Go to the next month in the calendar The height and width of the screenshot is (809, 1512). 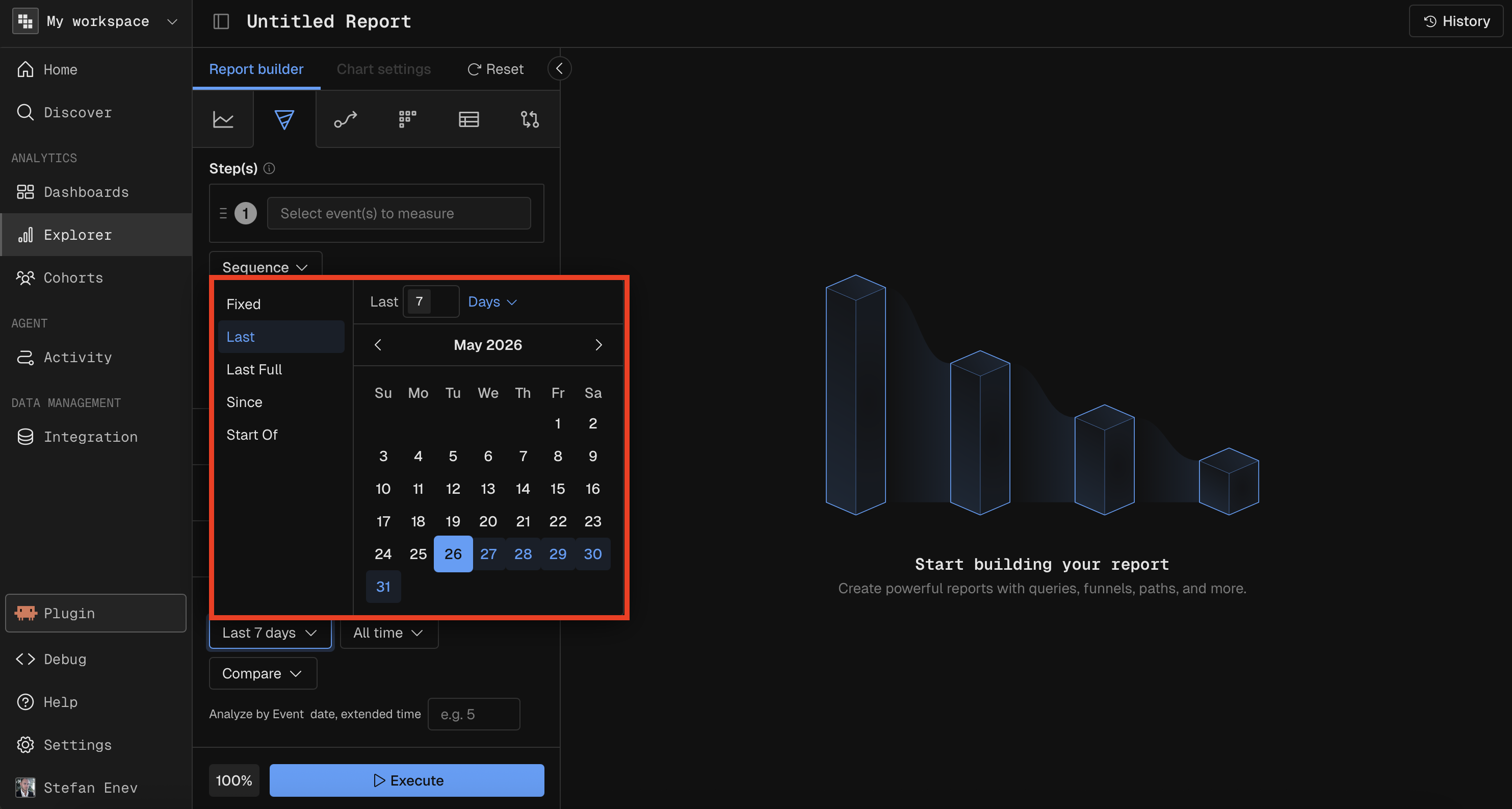[598, 345]
